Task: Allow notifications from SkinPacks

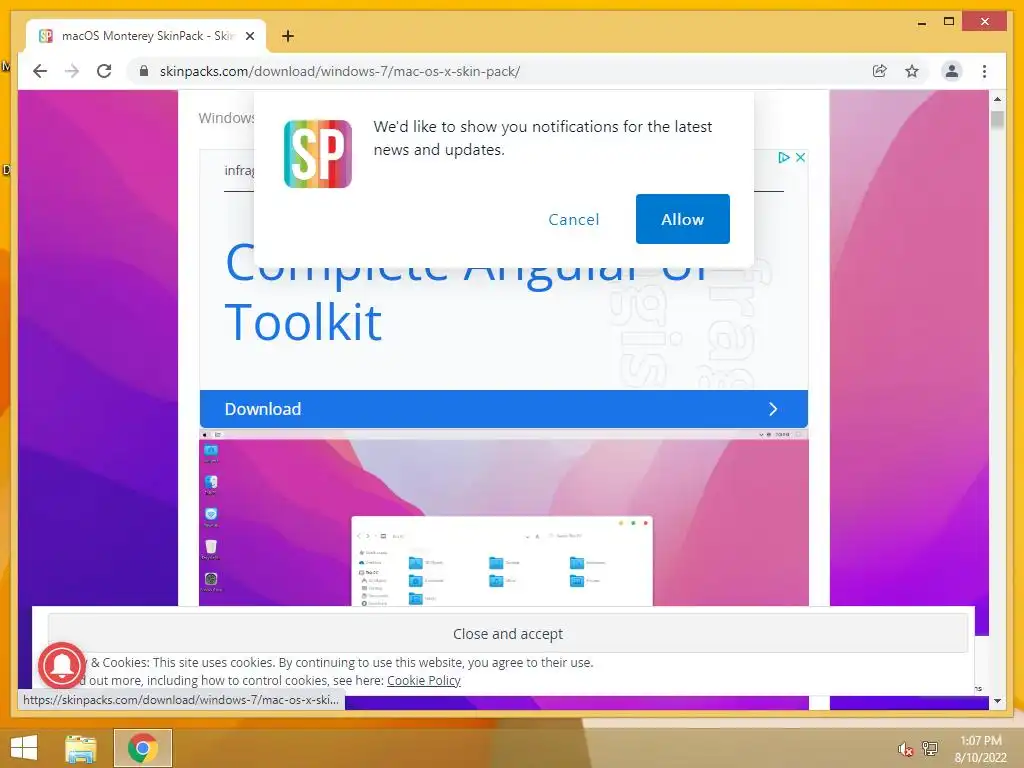Action: [x=682, y=219]
